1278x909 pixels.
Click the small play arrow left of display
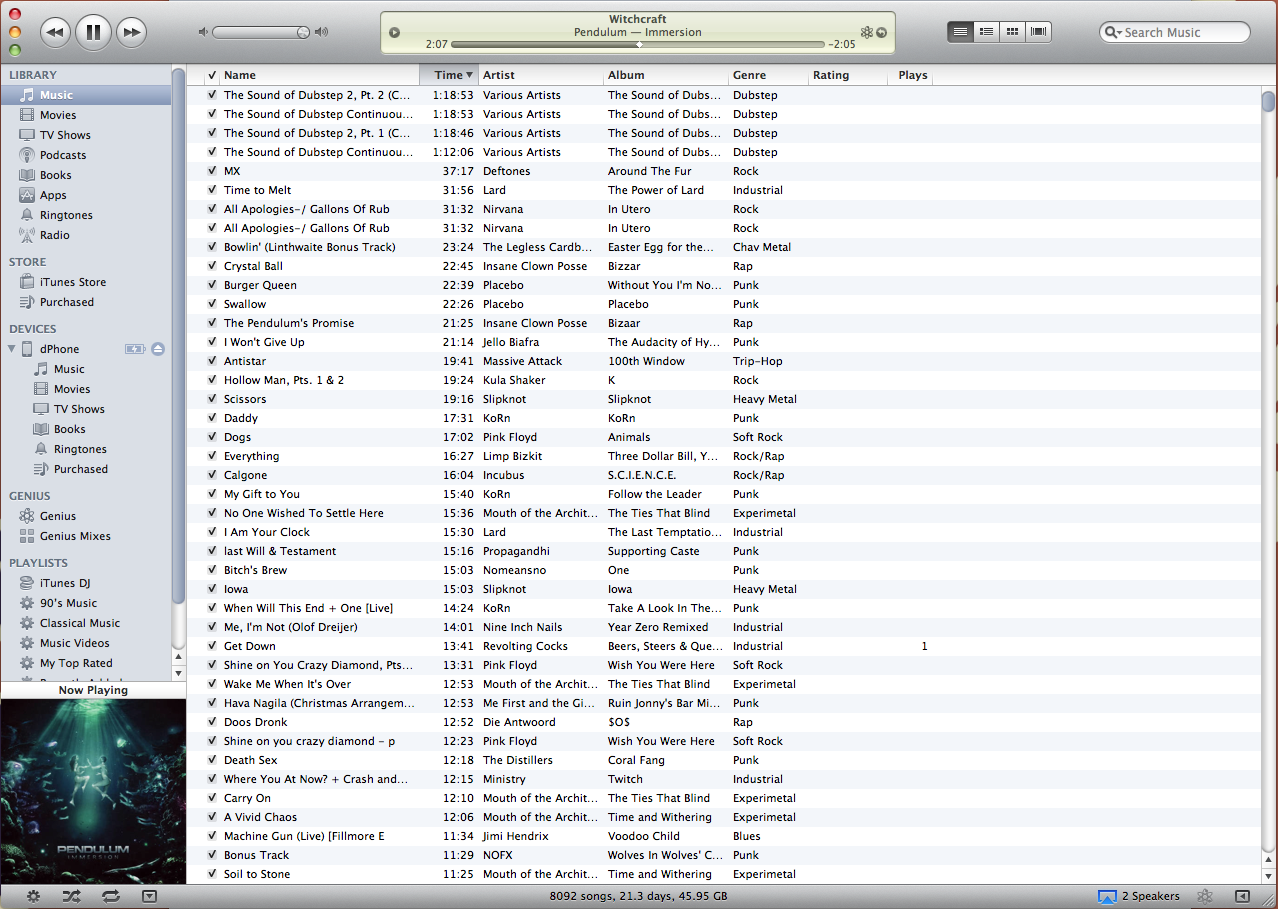pos(394,32)
